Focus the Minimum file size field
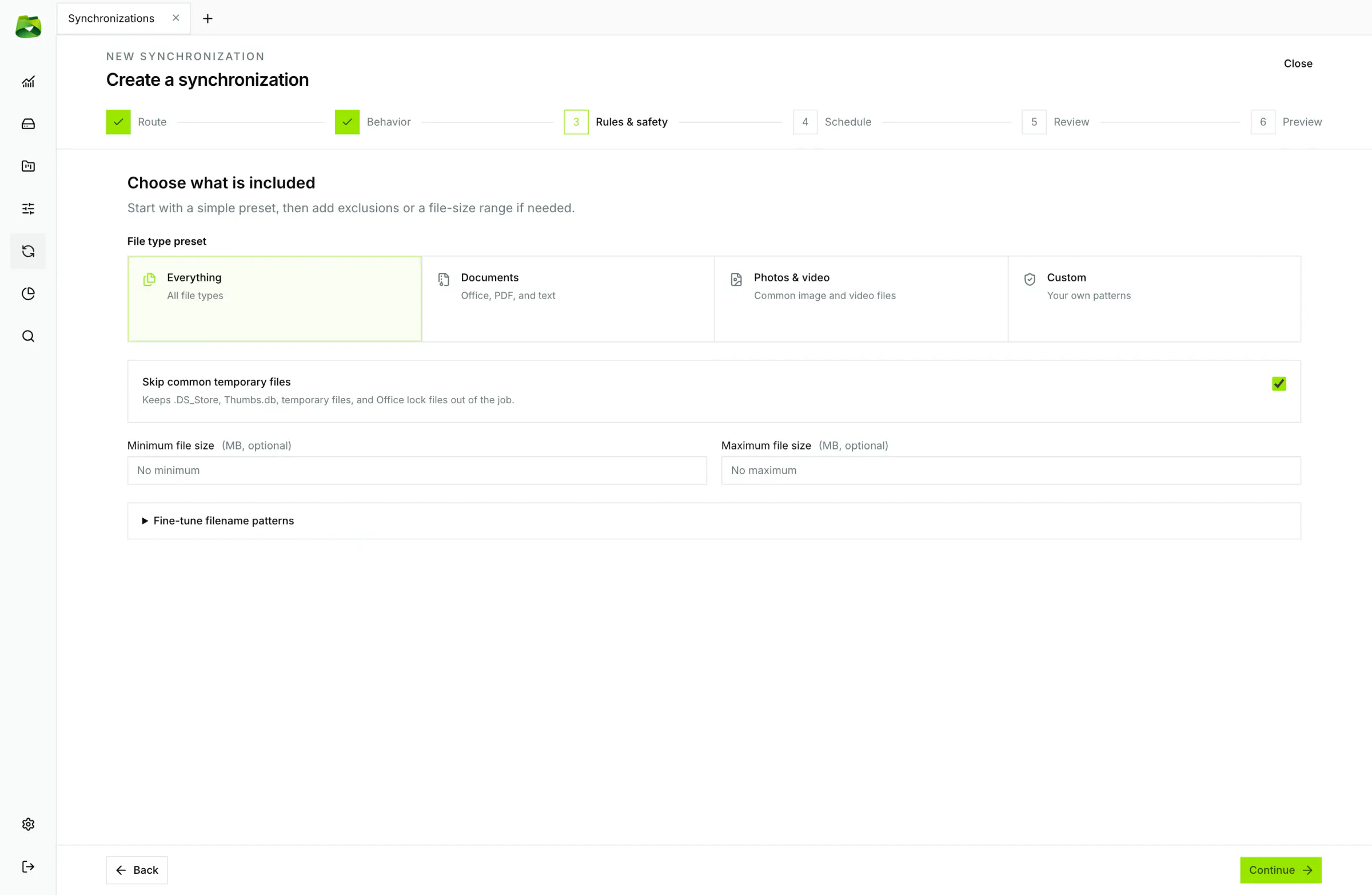Screen dimensions: 1372x895 click(x=417, y=470)
